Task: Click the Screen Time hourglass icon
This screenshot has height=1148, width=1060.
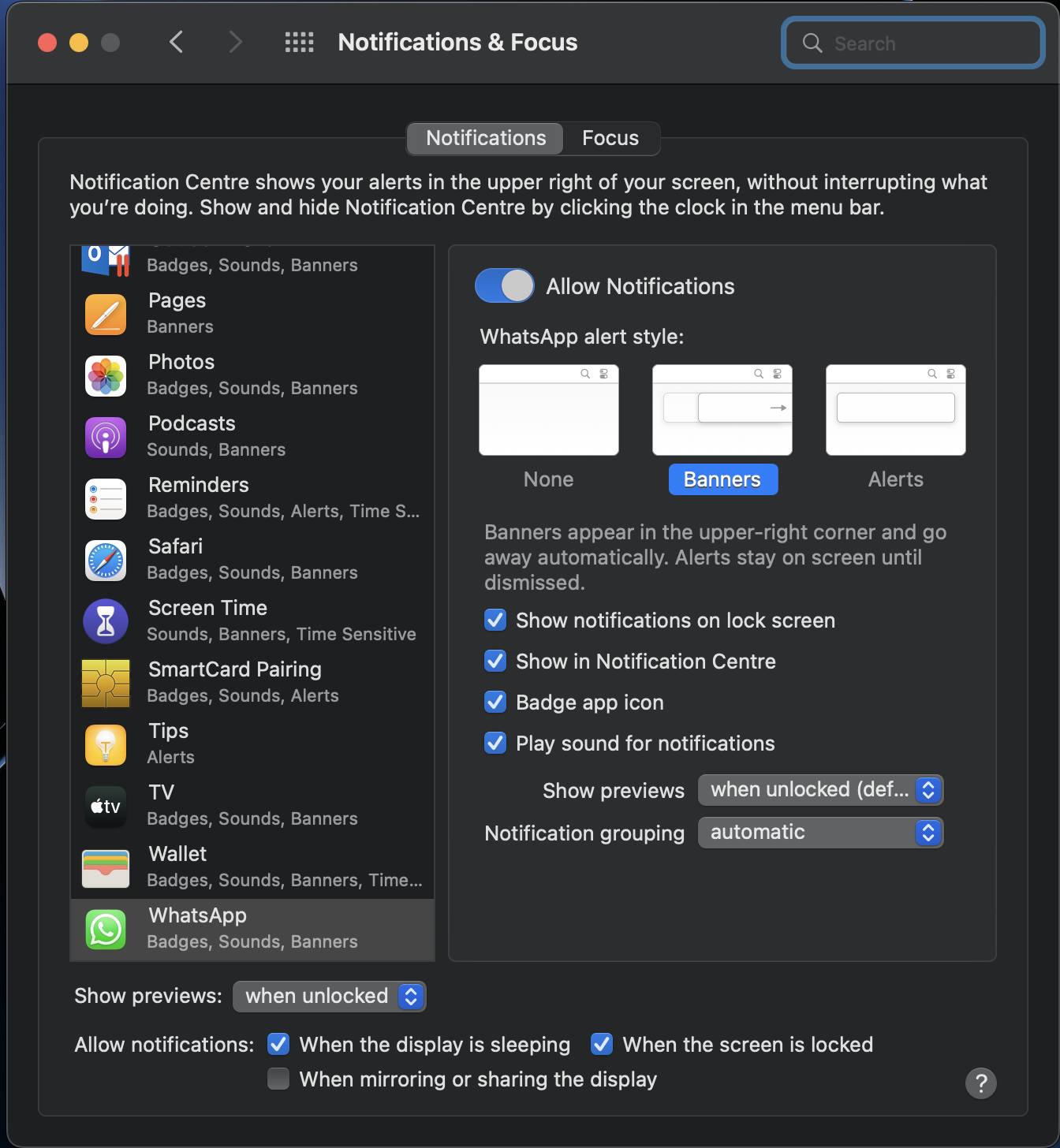Action: tap(106, 621)
